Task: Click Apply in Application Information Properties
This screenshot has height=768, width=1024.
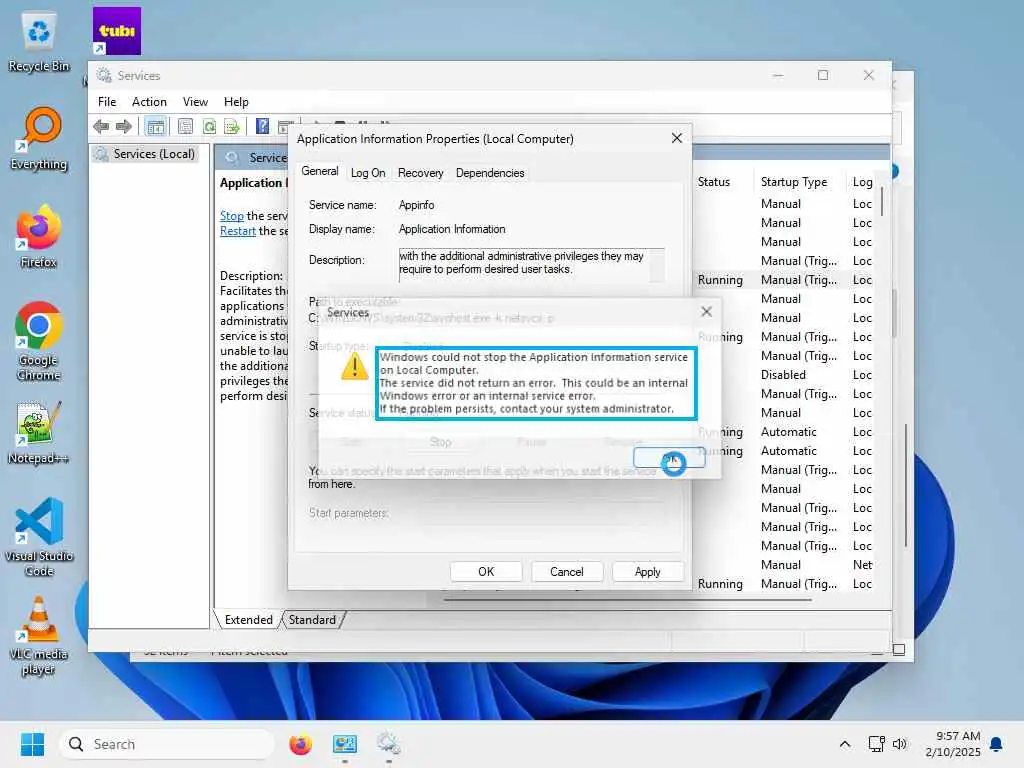Action: point(647,571)
